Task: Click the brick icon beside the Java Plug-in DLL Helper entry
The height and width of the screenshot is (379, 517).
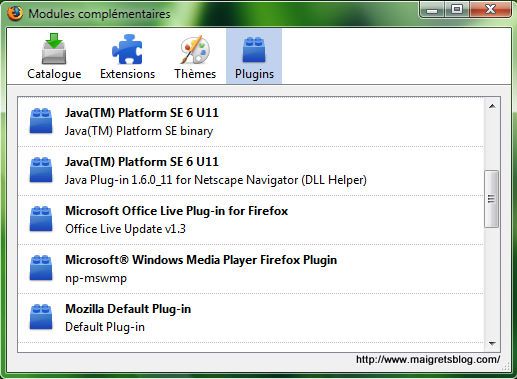Action: coord(41,170)
